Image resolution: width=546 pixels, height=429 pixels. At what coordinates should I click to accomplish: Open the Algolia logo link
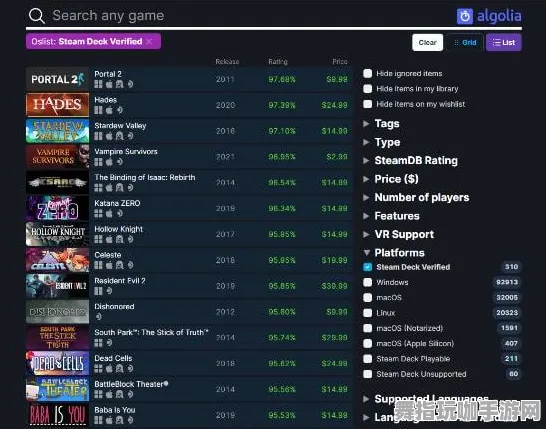click(489, 16)
